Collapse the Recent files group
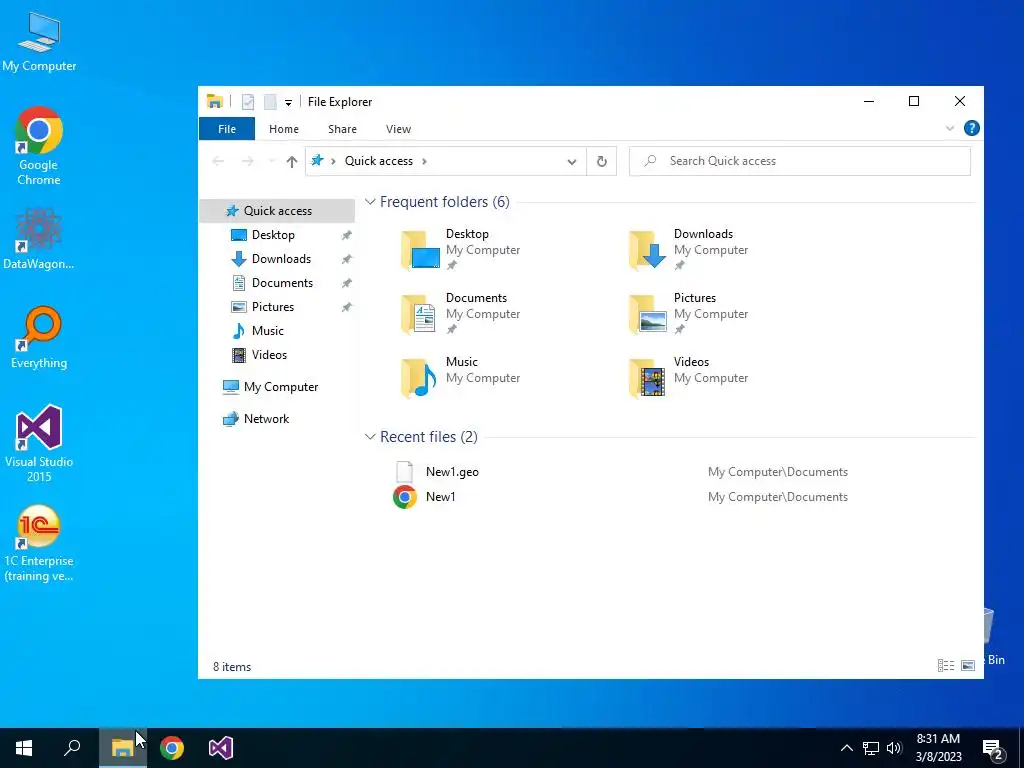The image size is (1024, 768). click(x=370, y=436)
